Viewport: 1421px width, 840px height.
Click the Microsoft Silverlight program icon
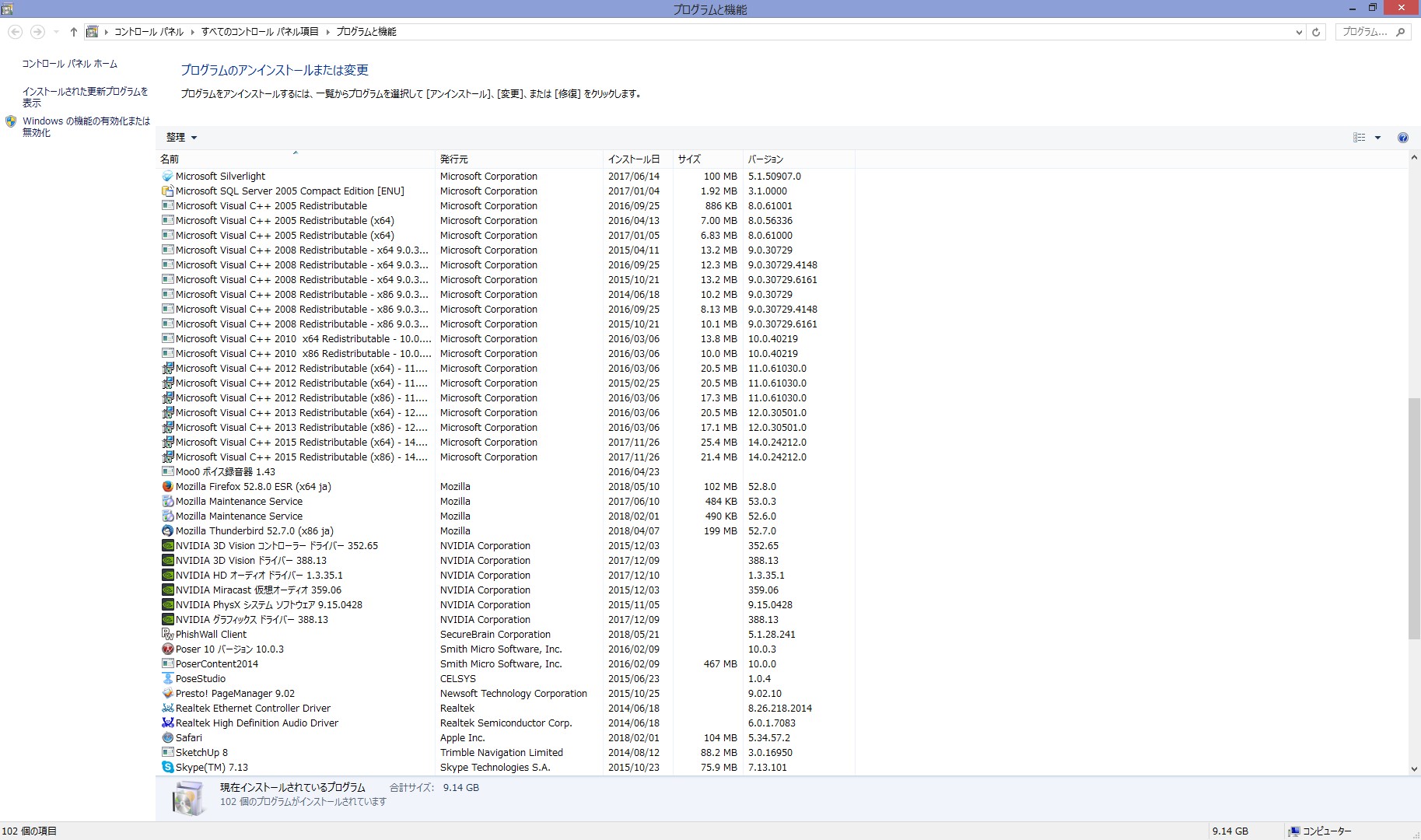point(167,177)
